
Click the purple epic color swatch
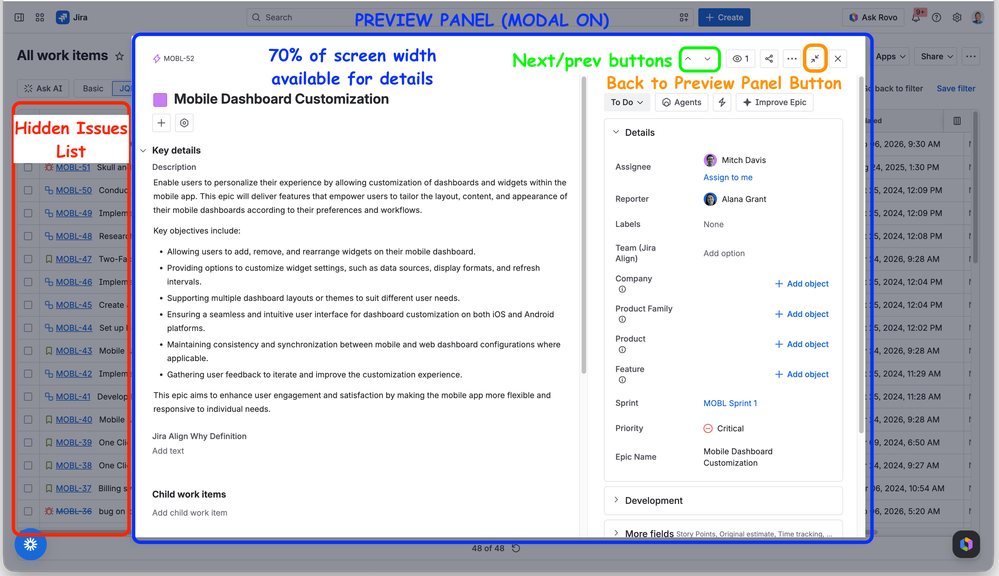[160, 99]
